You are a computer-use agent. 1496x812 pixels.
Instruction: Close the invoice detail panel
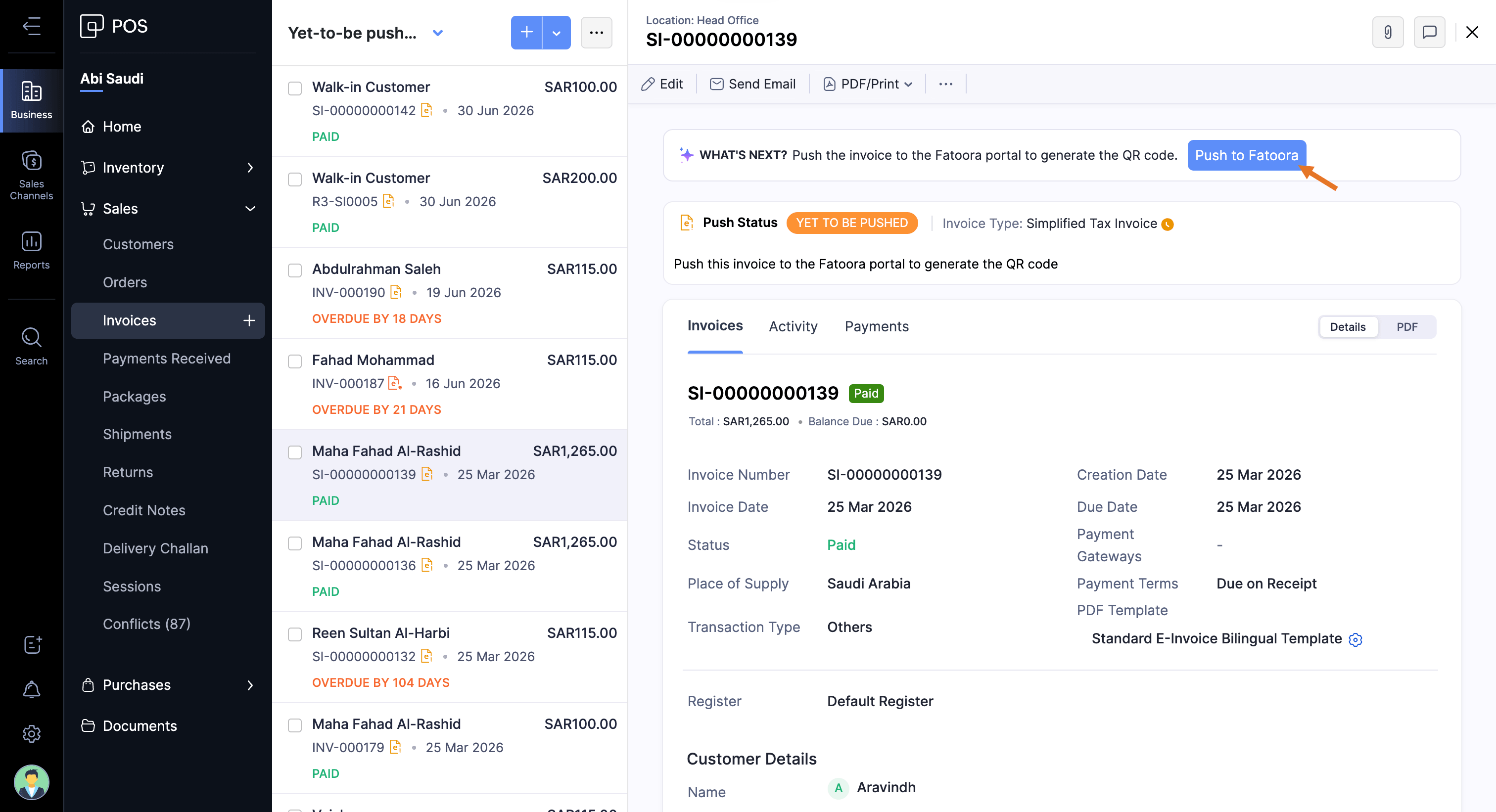[x=1472, y=32]
